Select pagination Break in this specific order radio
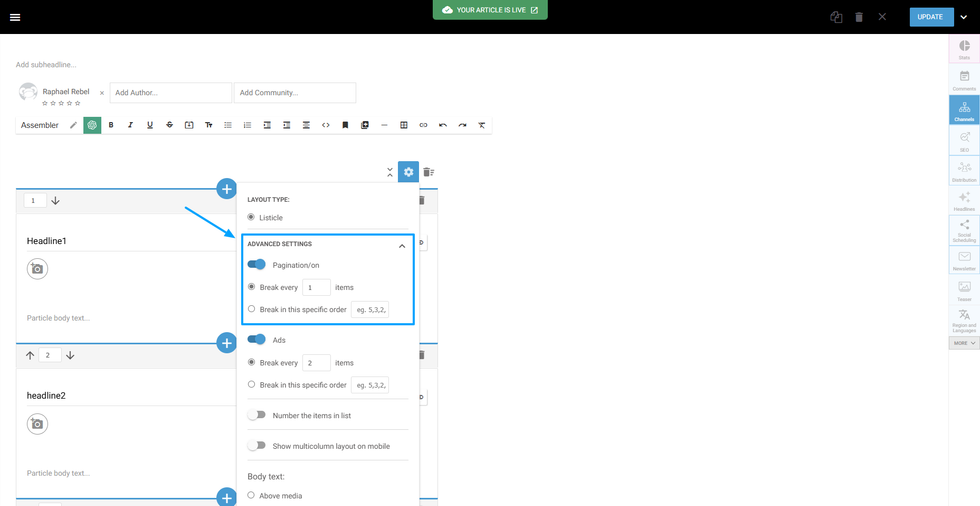980x506 pixels. coord(251,309)
